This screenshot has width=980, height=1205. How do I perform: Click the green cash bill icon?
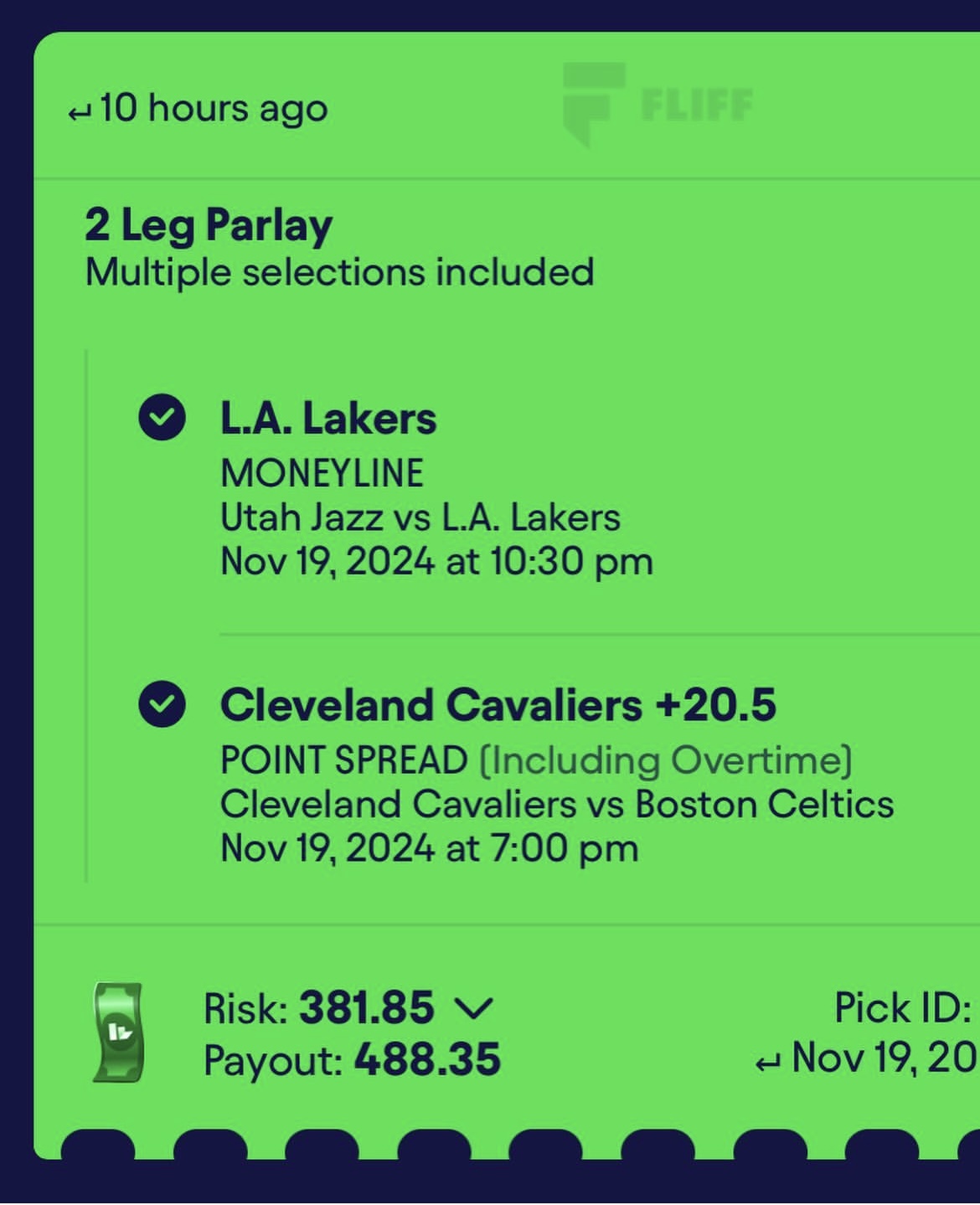pos(118,1032)
